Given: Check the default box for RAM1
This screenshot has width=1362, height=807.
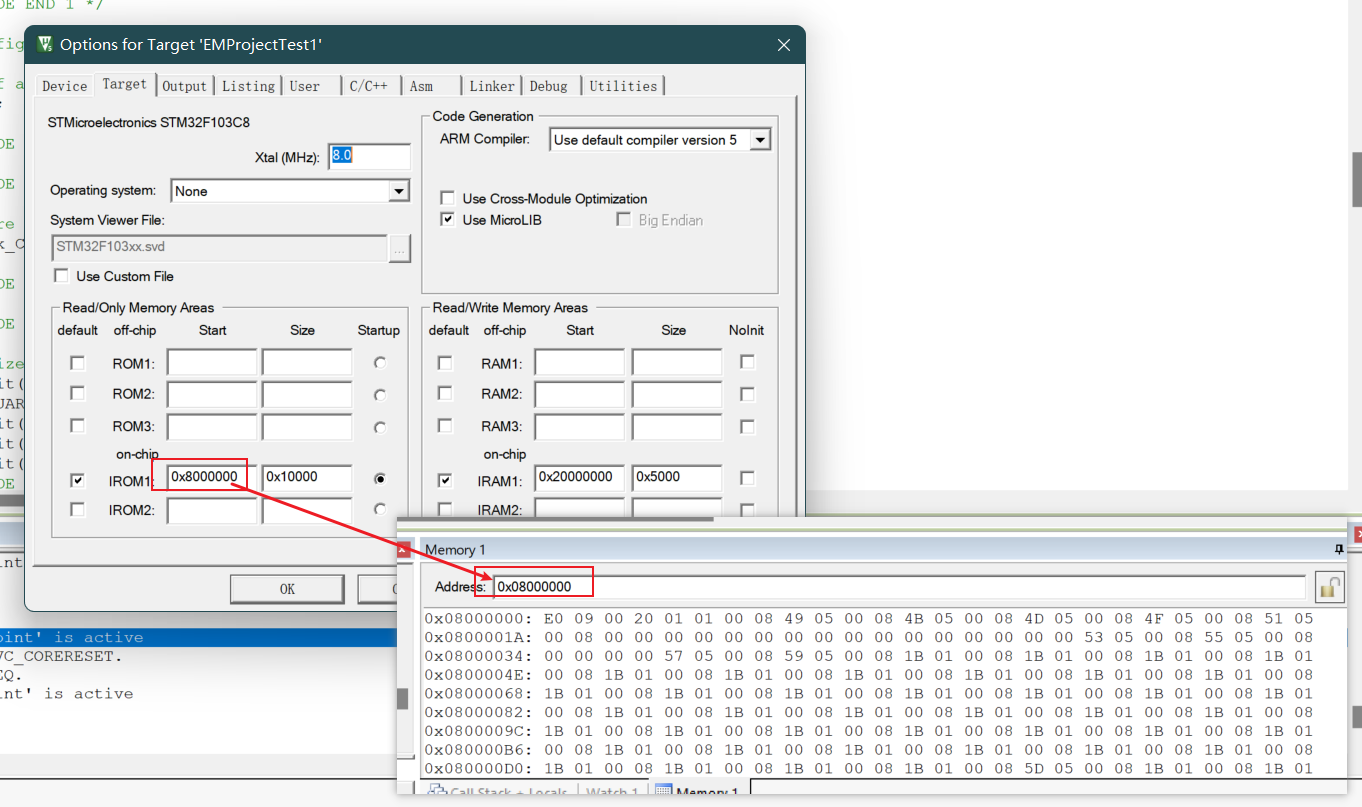Looking at the screenshot, I should [445, 363].
